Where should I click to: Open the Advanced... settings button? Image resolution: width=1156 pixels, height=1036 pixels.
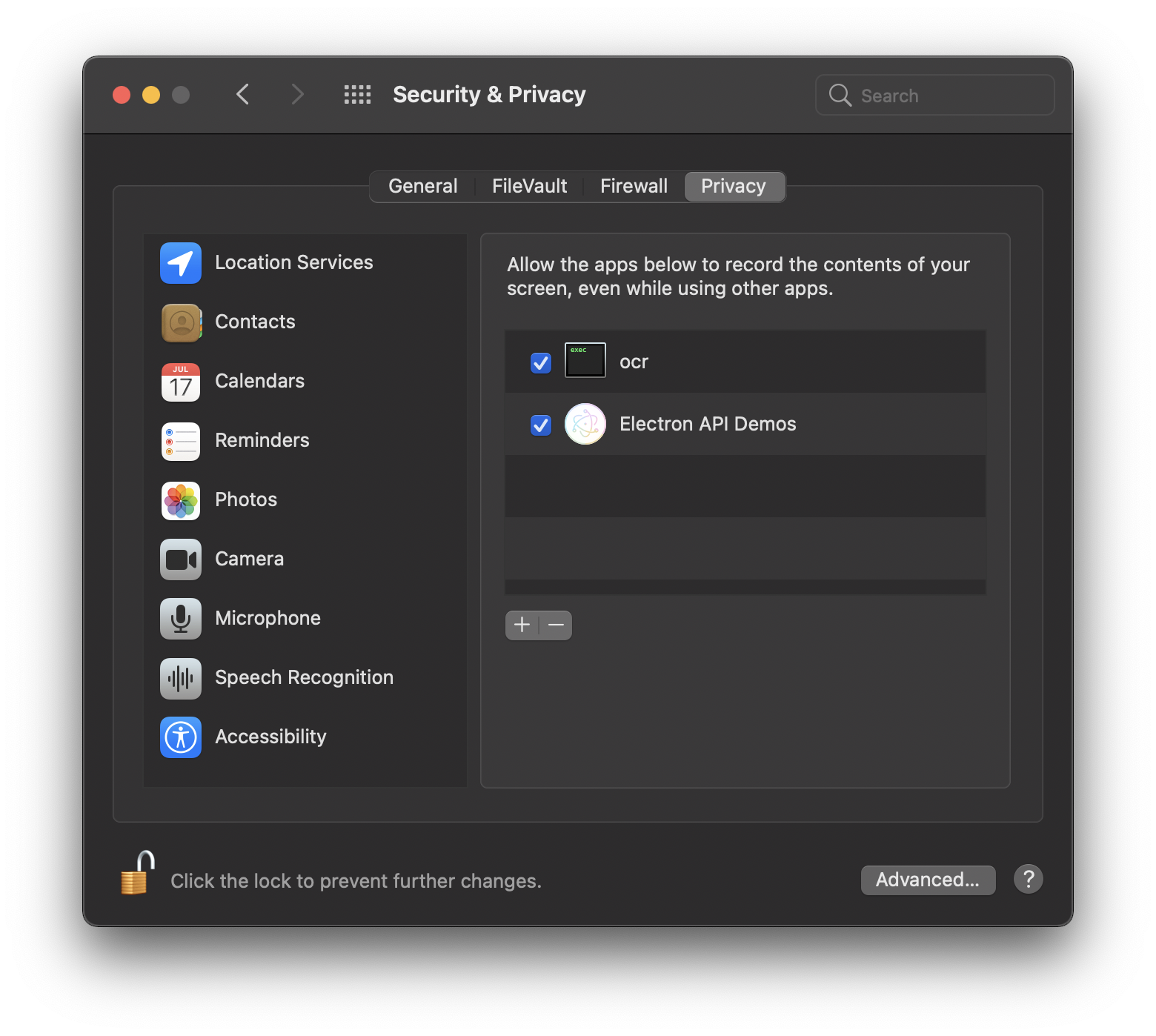pos(928,880)
